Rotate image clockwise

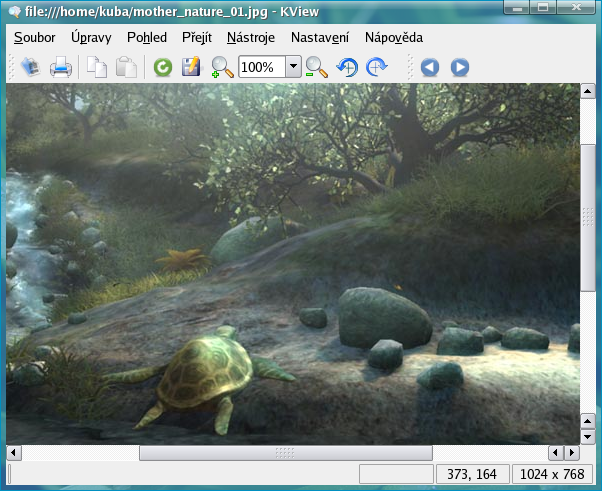point(377,67)
